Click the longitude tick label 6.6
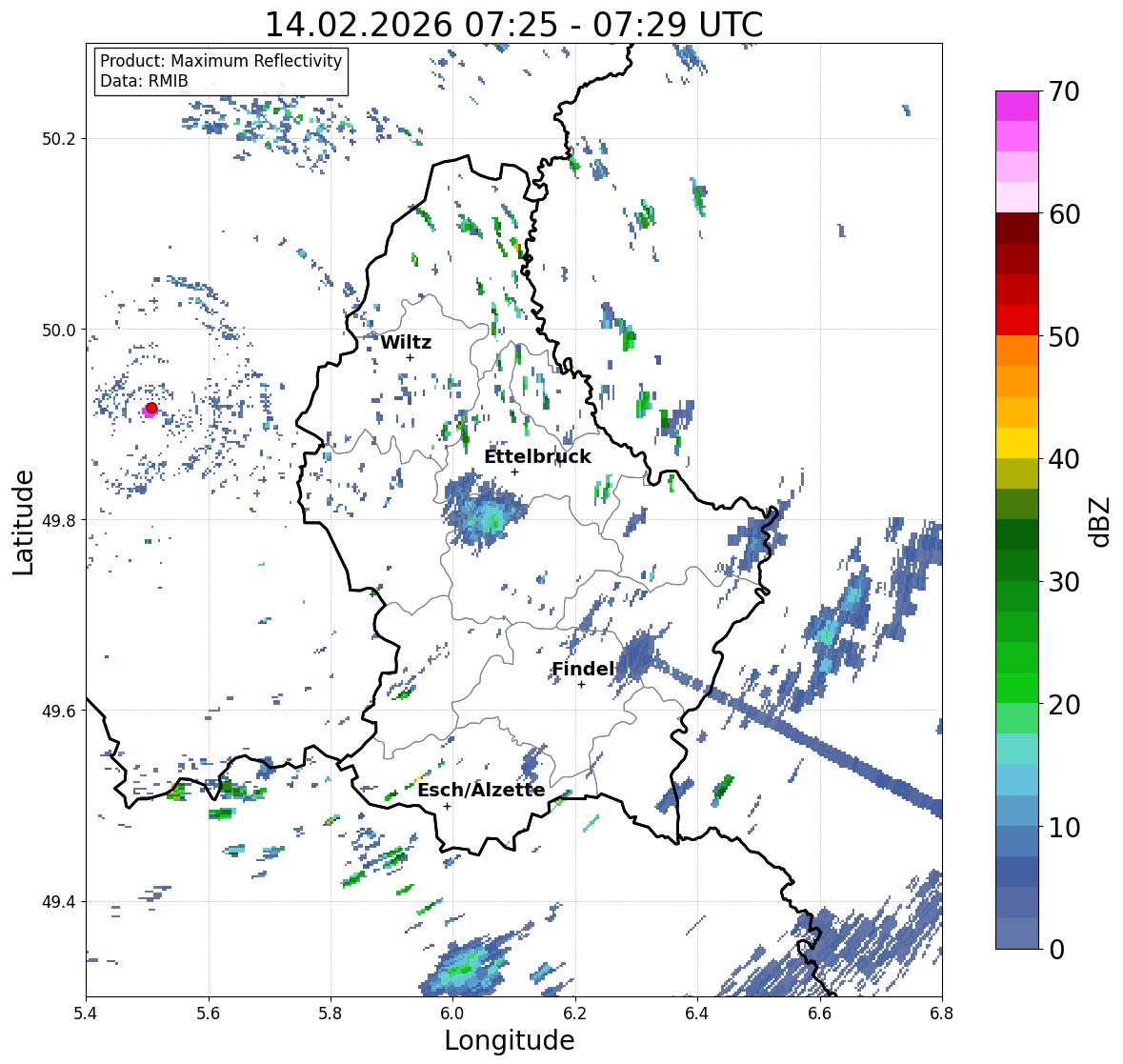Viewport: 1123px width, 1064px height. (x=820, y=1014)
